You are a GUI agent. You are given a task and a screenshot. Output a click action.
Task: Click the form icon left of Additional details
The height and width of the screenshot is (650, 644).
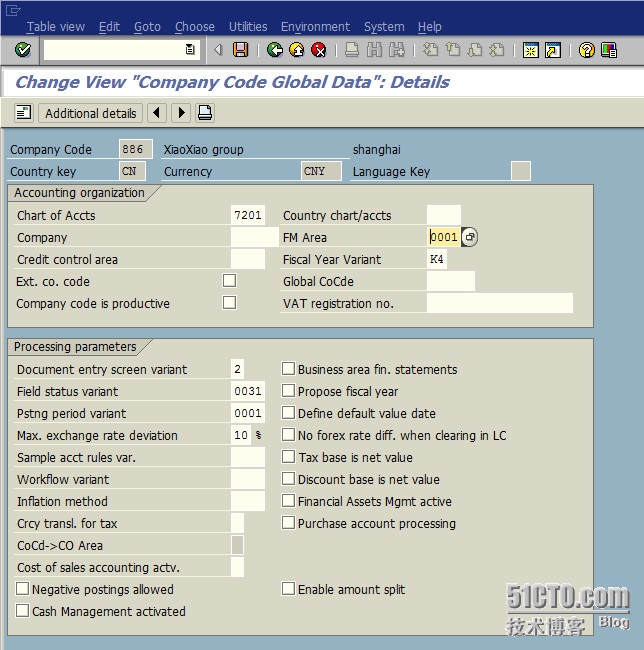(x=24, y=113)
